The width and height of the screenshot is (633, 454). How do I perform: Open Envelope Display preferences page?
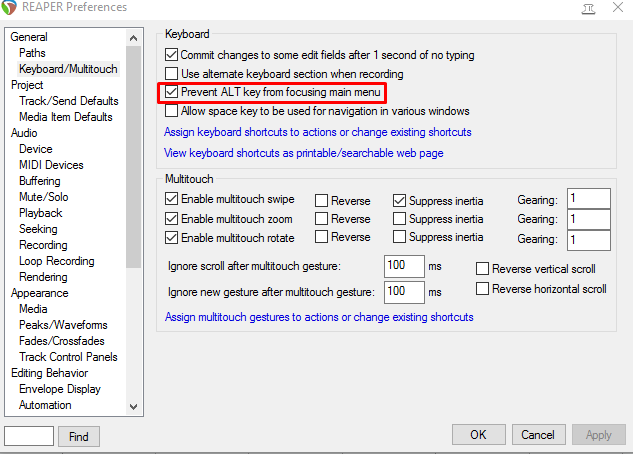click(x=60, y=389)
